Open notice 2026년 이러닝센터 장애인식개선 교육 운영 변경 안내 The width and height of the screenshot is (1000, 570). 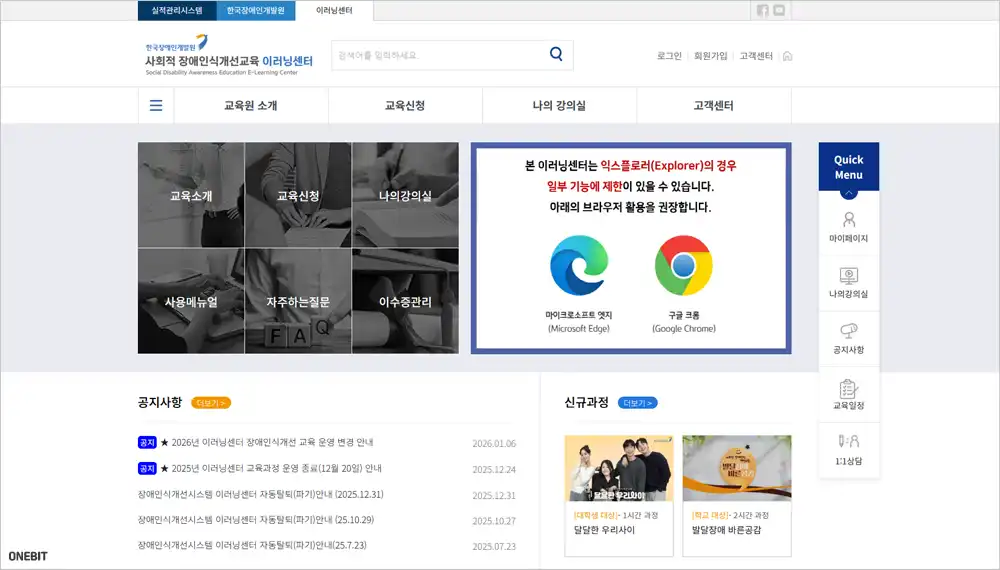click(272, 442)
